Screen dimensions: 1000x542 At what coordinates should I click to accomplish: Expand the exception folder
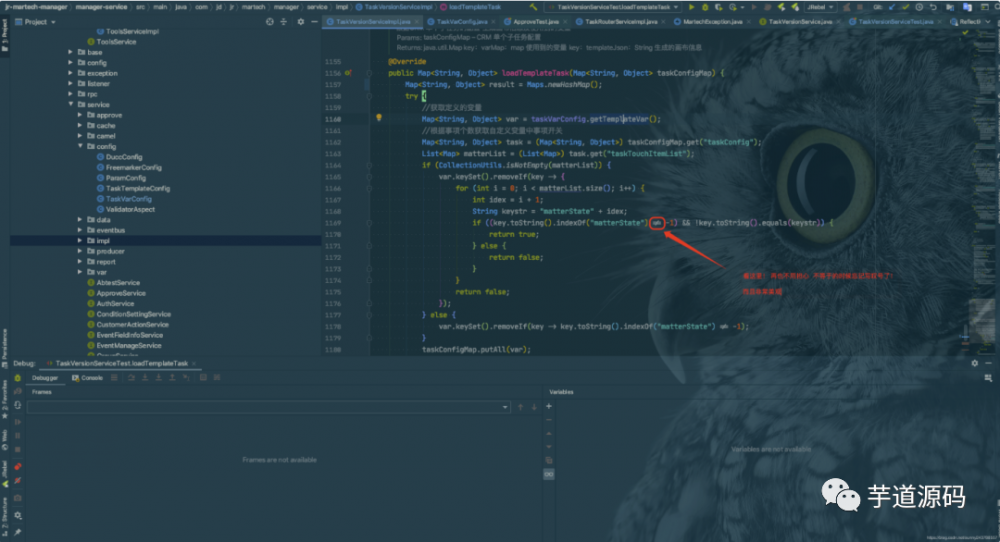tap(70, 73)
